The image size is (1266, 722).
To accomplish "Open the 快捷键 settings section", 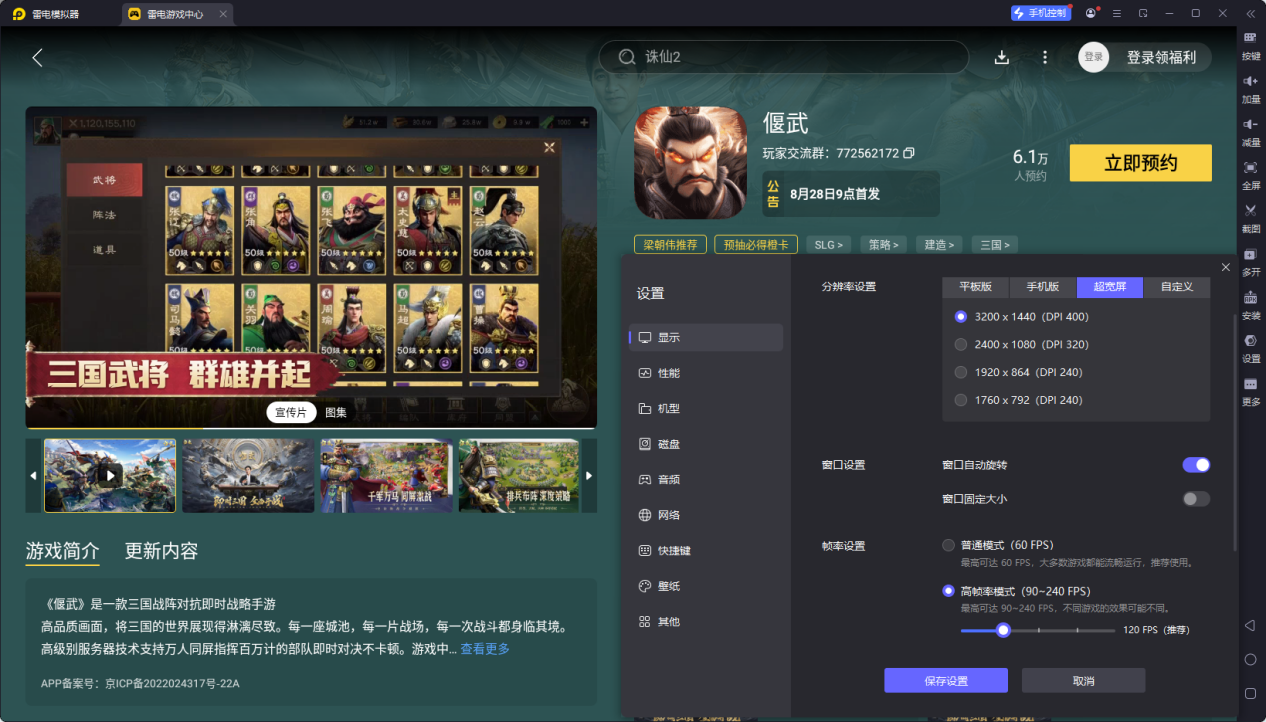I will [706, 551].
